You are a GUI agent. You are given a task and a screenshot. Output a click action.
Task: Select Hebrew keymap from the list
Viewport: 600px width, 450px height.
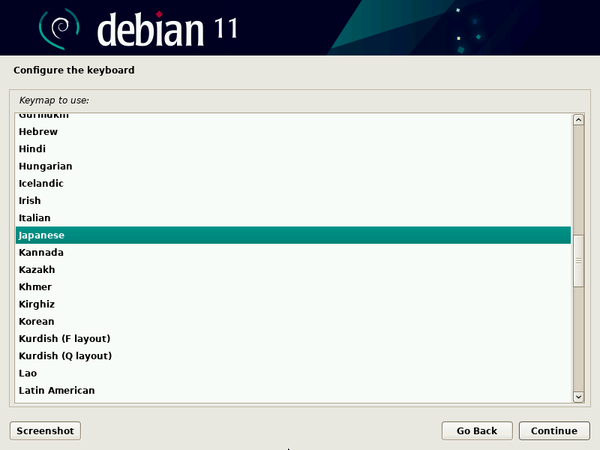(x=38, y=132)
